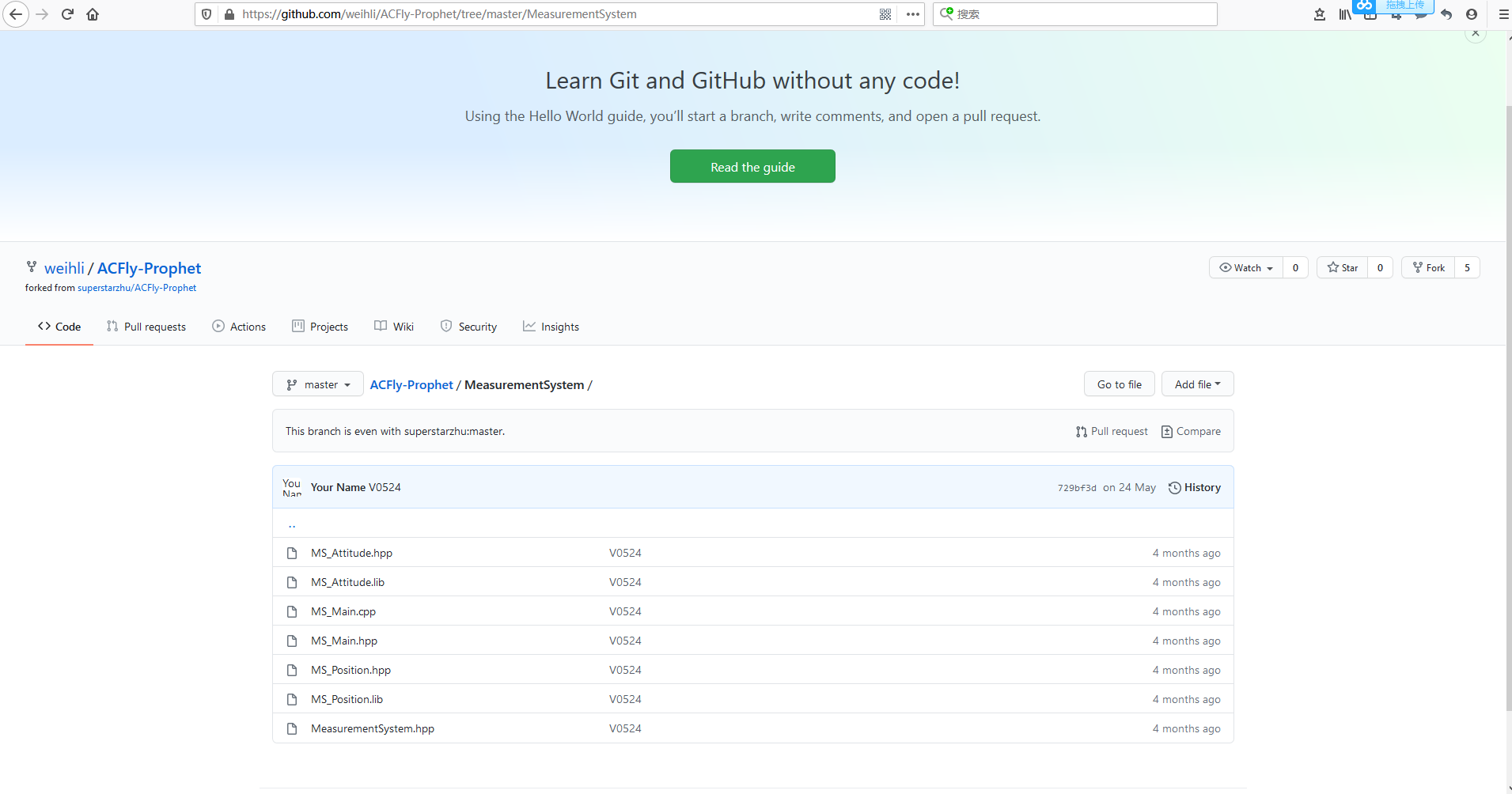Open the Code tab
This screenshot has width=1512, height=794.
pos(59,327)
